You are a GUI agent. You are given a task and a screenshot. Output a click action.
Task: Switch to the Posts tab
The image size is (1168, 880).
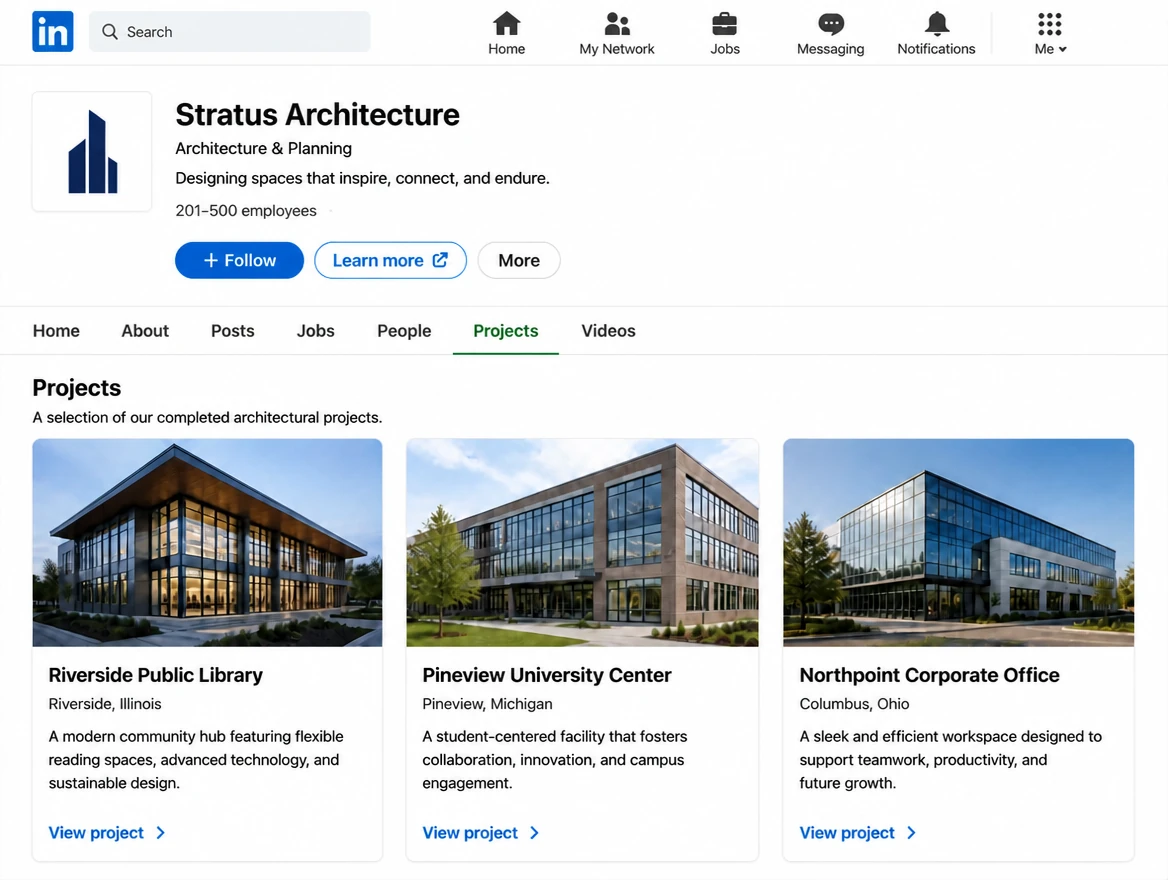pyautogui.click(x=232, y=331)
